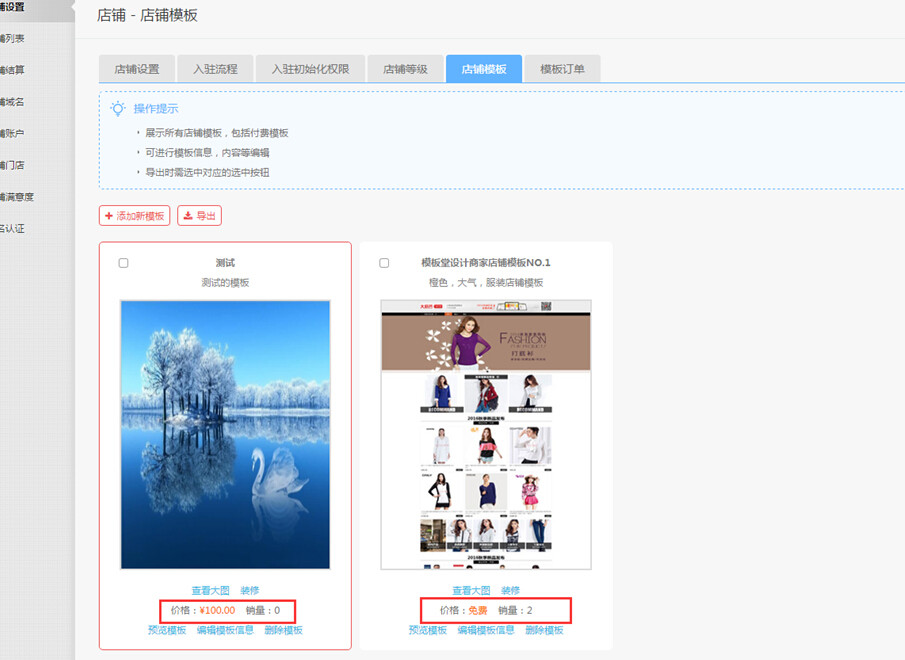Image resolution: width=905 pixels, height=660 pixels.
Task: Click the 橙色，大气，服装店铺模板 description
Action: pyautogui.click(x=486, y=283)
